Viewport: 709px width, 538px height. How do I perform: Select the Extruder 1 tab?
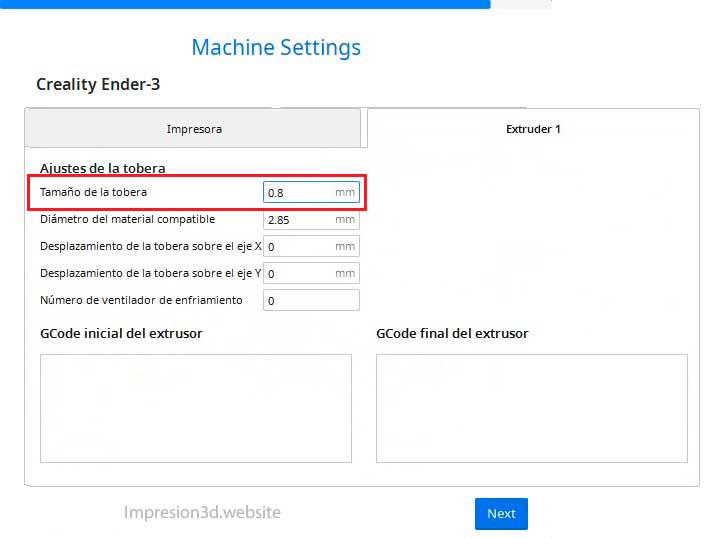(x=533, y=129)
